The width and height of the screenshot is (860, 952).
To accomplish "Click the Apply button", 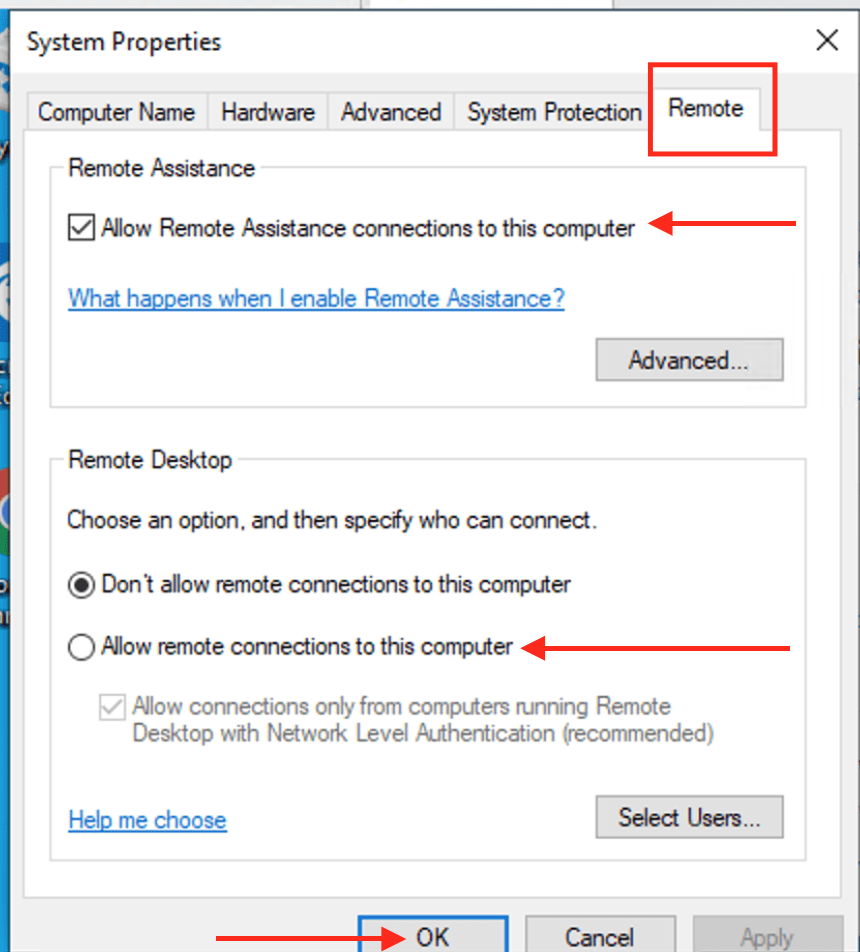I will pyautogui.click(x=766, y=936).
